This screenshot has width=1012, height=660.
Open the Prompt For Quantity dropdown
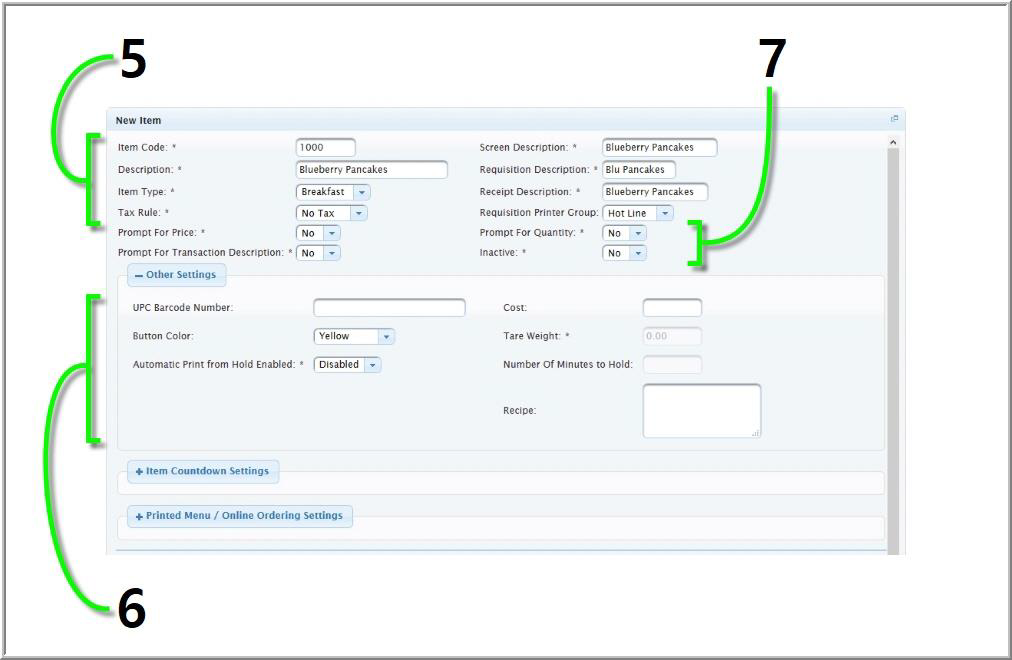tap(637, 233)
